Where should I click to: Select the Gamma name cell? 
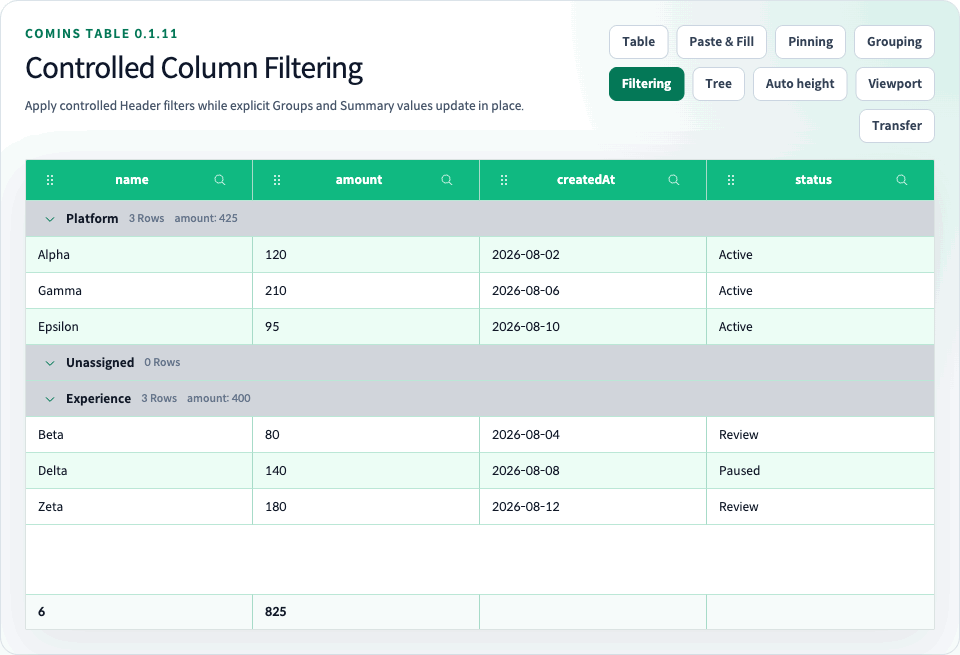139,291
